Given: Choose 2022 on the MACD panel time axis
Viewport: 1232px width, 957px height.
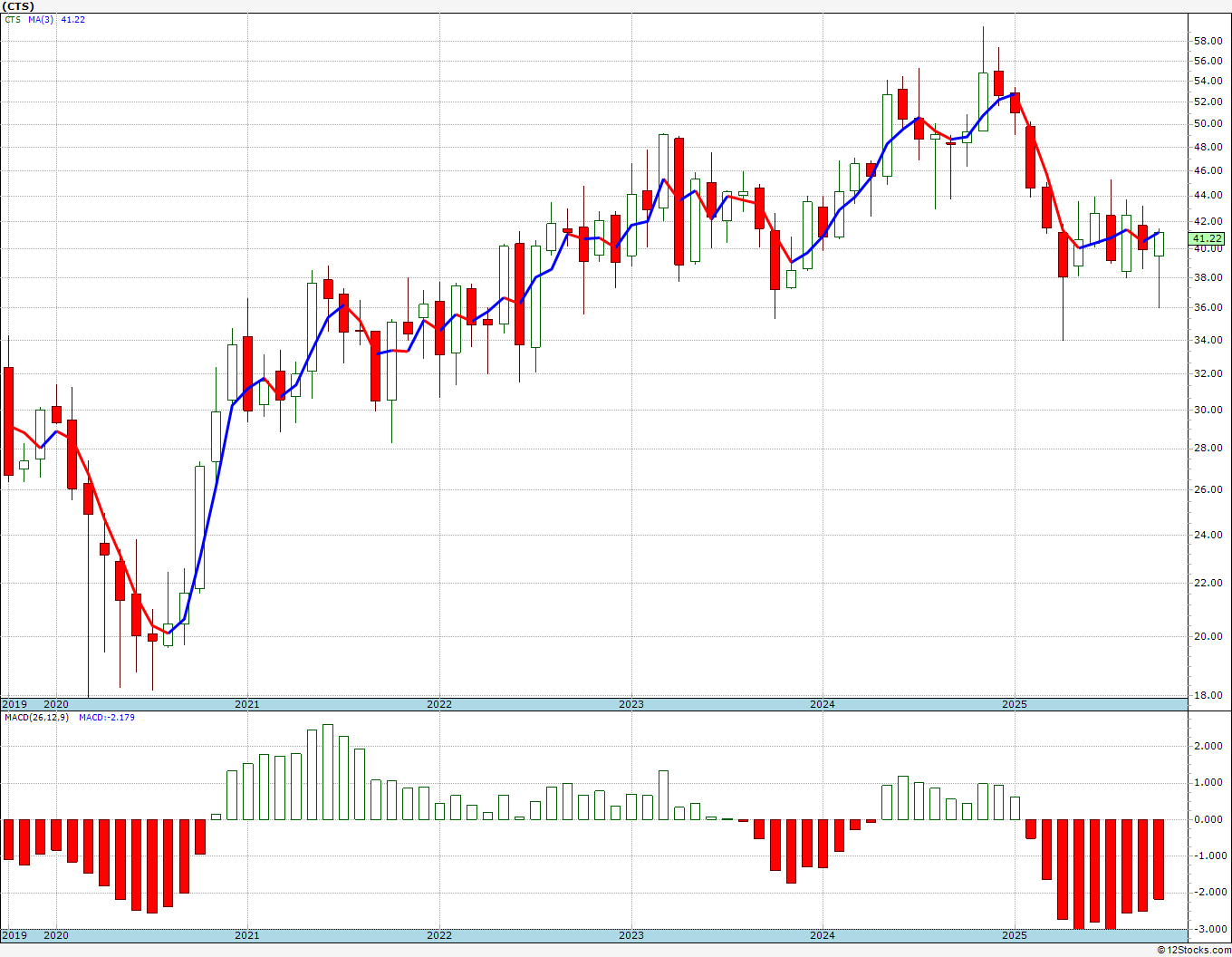Looking at the screenshot, I should point(439,935).
